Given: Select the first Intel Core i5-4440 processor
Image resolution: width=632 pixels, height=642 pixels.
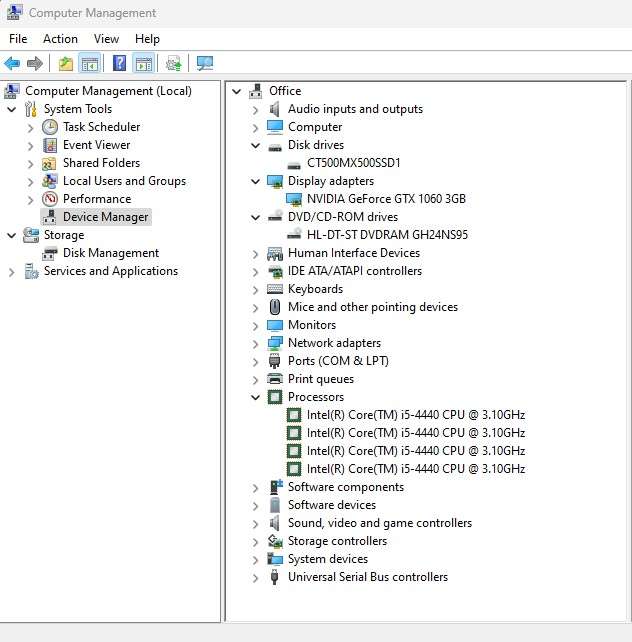Looking at the screenshot, I should pyautogui.click(x=416, y=415).
